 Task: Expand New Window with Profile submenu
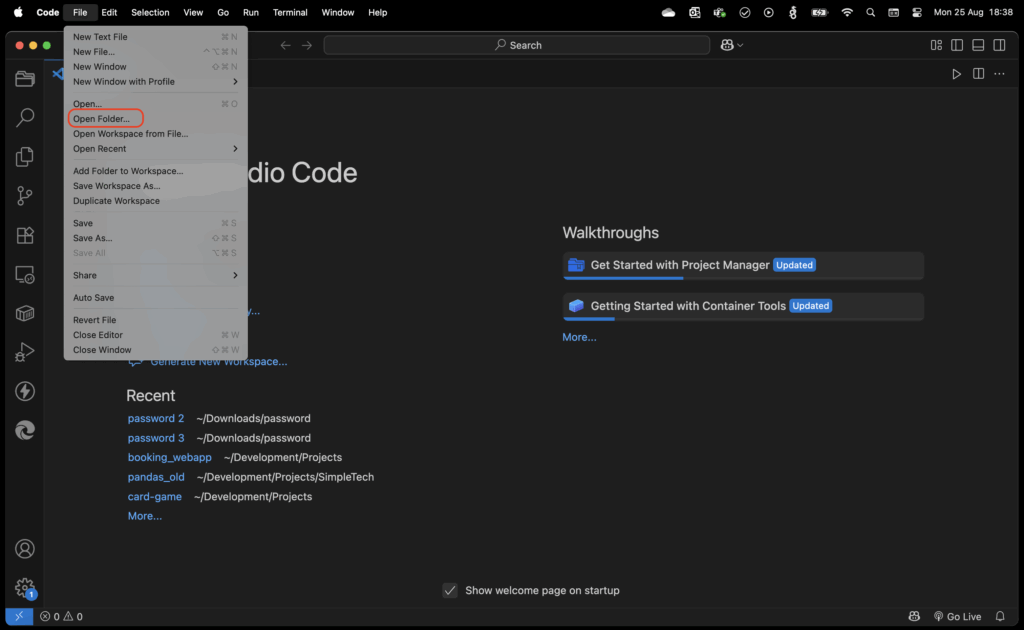[x=155, y=82]
